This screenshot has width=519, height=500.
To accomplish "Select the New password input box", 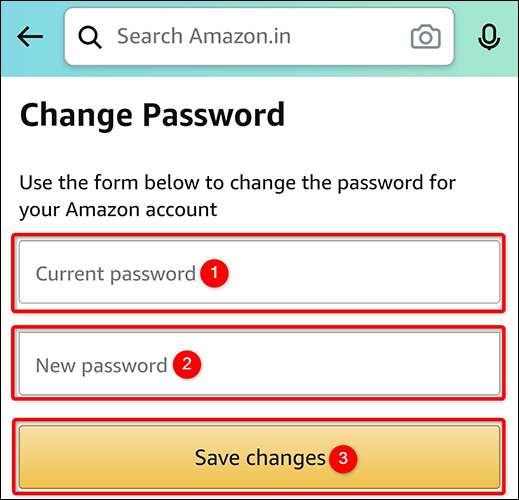I will [259, 363].
